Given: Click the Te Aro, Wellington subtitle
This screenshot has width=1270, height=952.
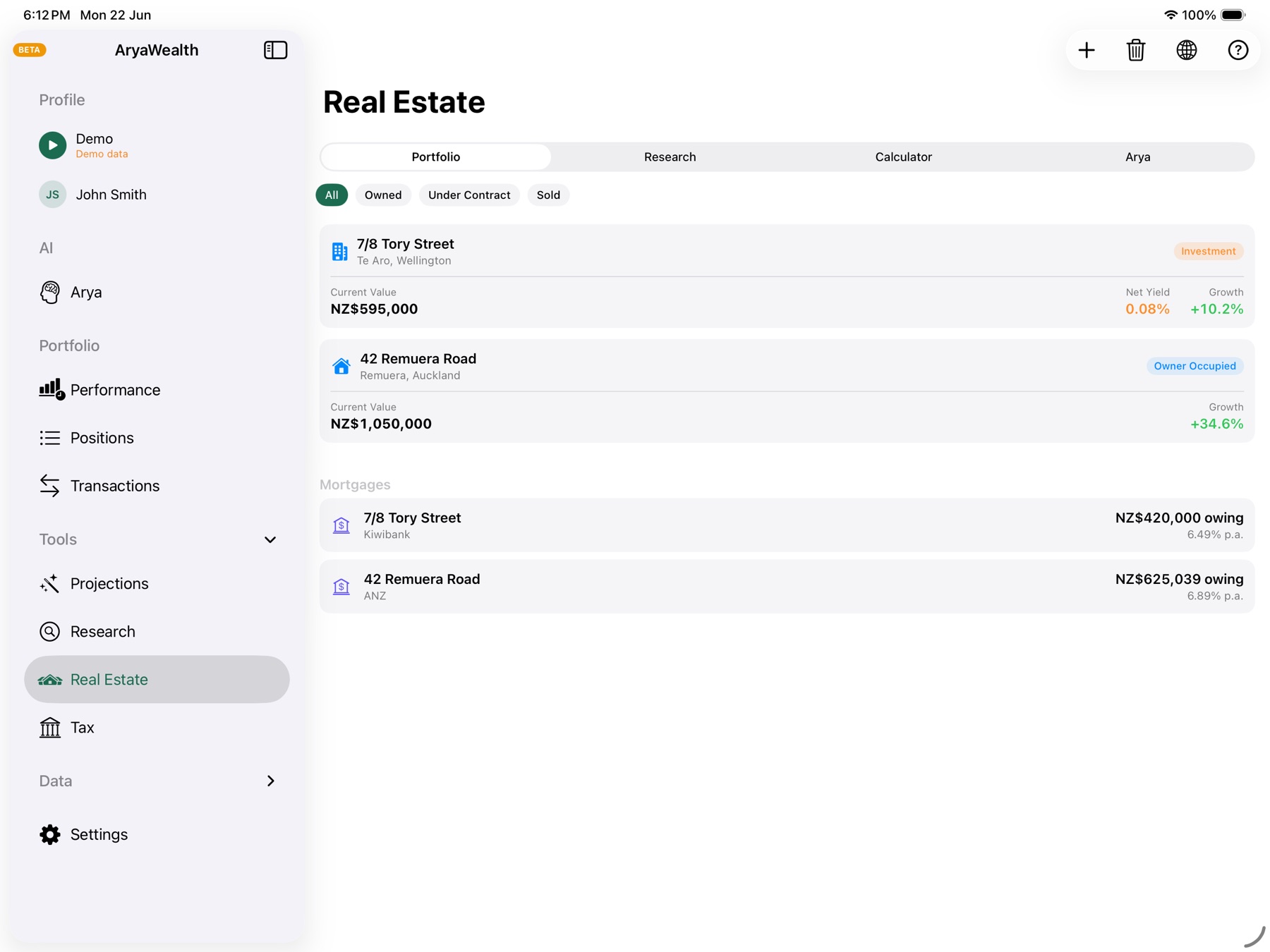Looking at the screenshot, I should click(x=404, y=261).
